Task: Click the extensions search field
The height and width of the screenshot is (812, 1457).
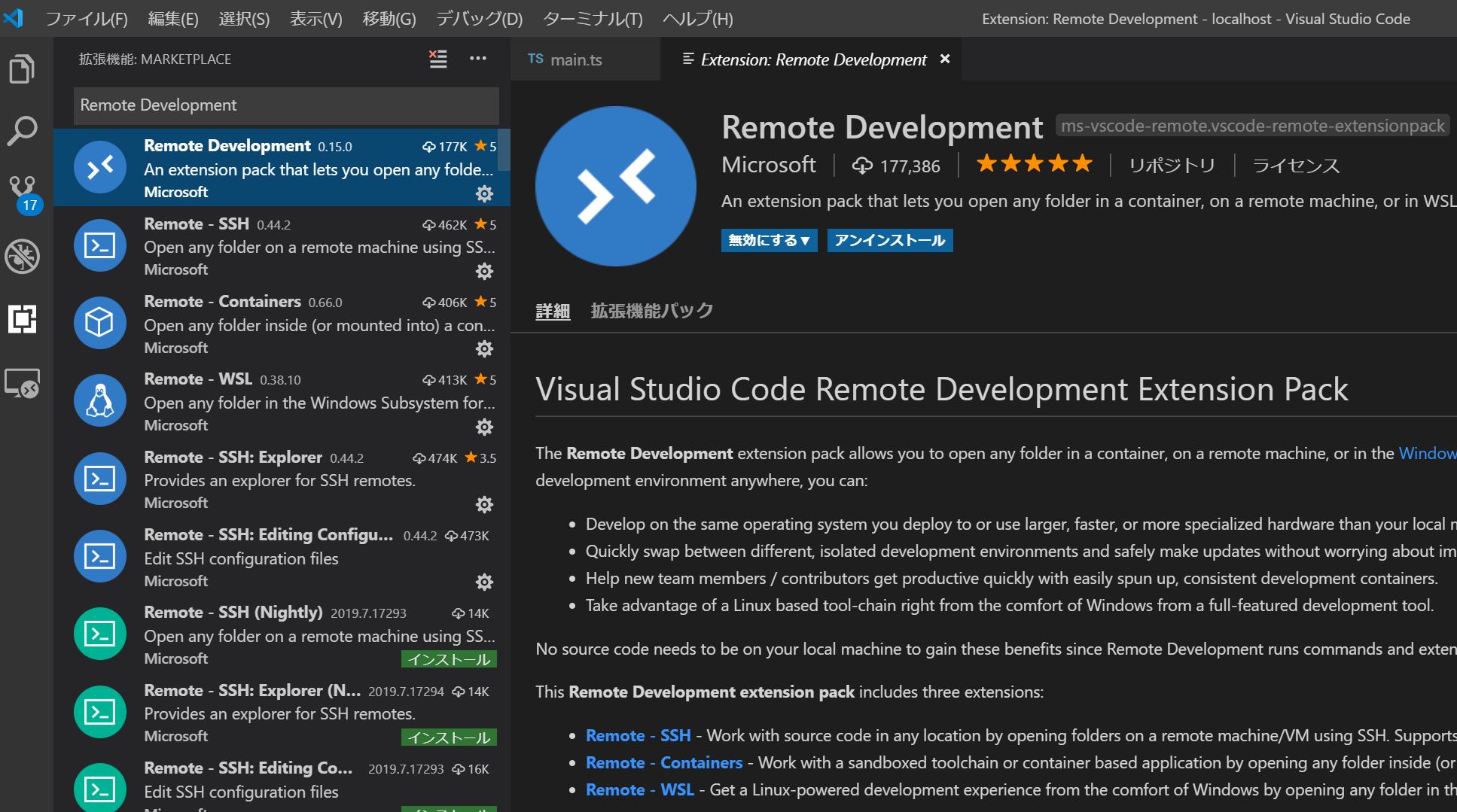Action: coord(286,105)
